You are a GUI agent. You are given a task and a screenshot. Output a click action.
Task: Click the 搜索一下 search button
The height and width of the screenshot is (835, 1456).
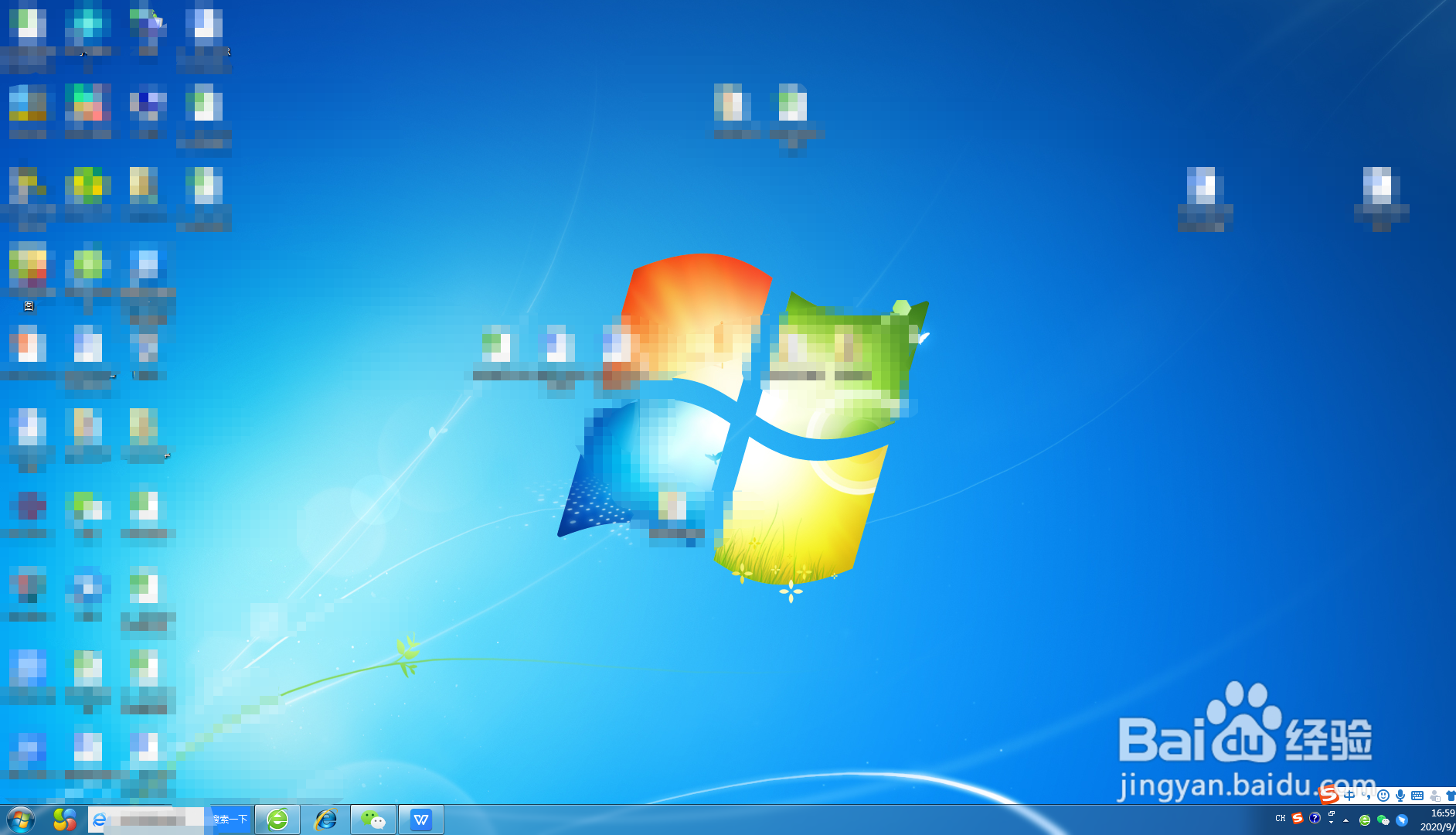(x=231, y=820)
